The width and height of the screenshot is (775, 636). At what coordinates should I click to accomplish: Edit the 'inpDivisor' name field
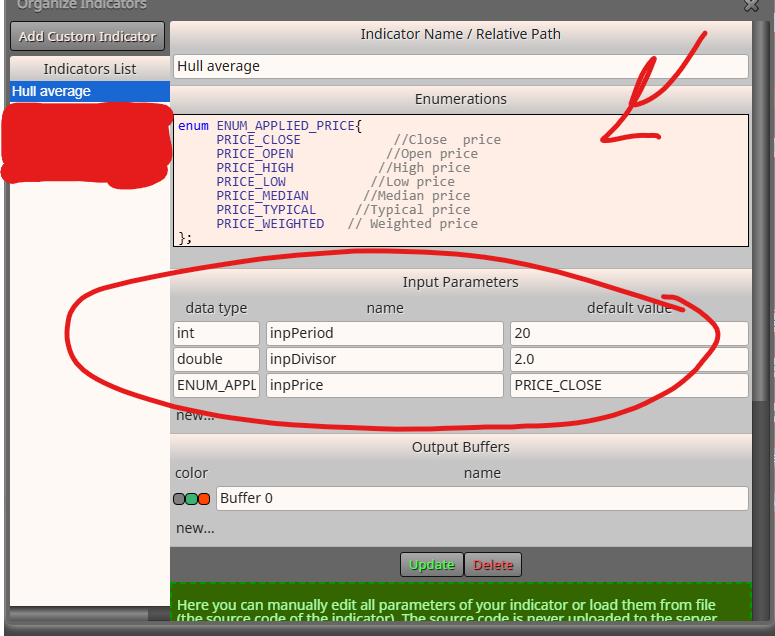(x=385, y=359)
